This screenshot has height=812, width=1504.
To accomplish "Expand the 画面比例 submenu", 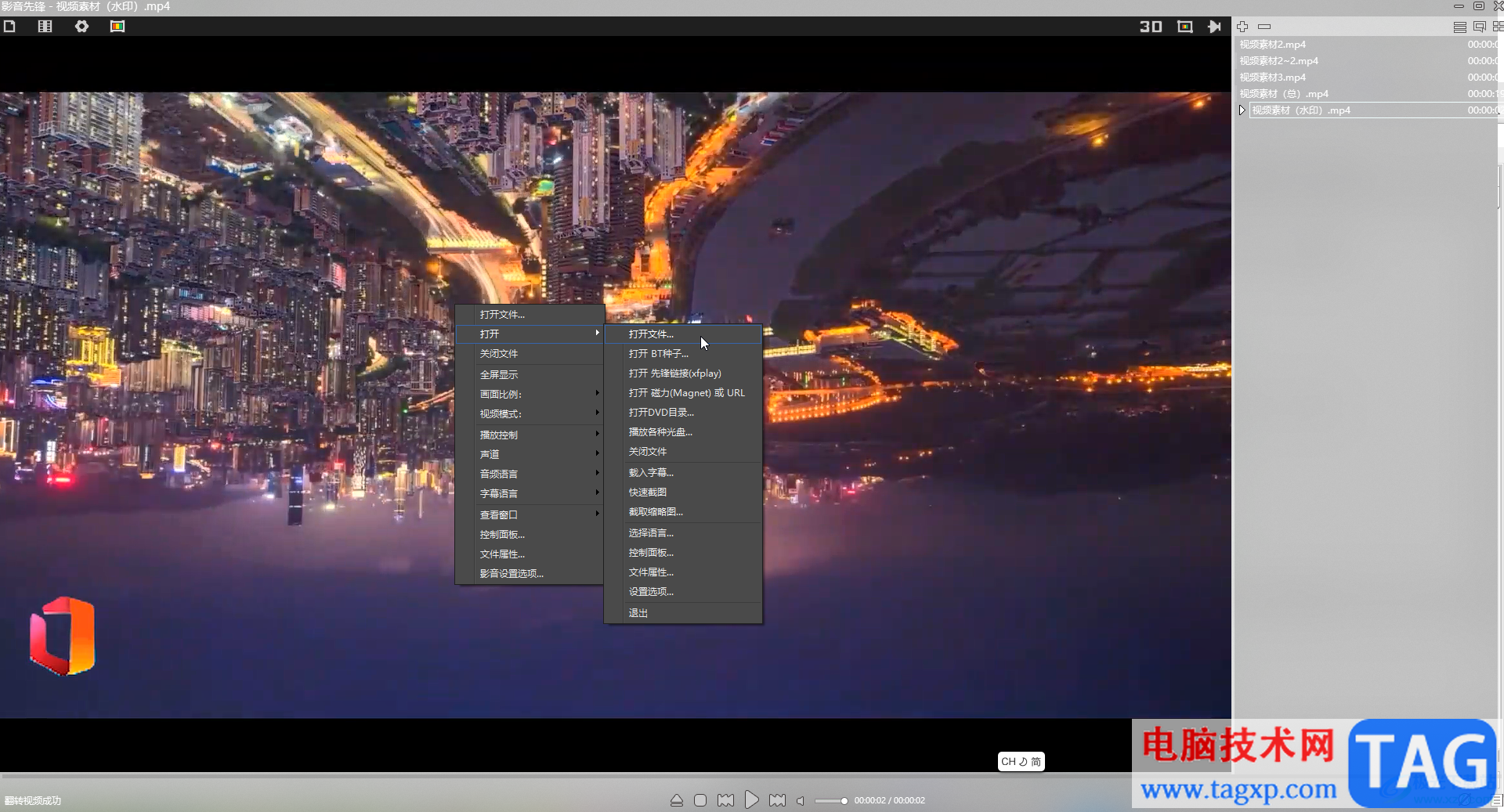I will 530,394.
